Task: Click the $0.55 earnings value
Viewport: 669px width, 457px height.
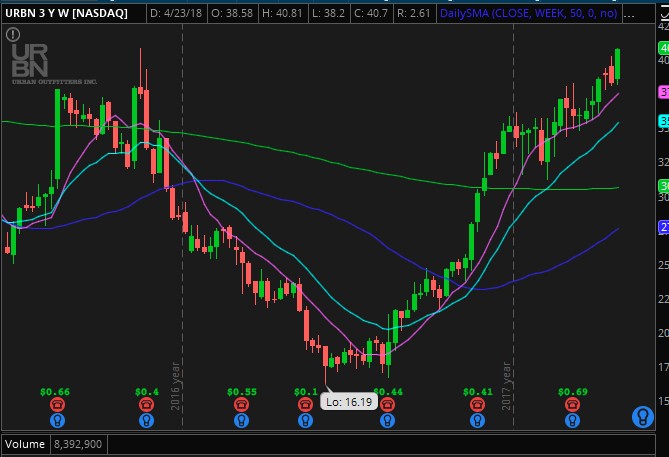Action: pos(242,392)
